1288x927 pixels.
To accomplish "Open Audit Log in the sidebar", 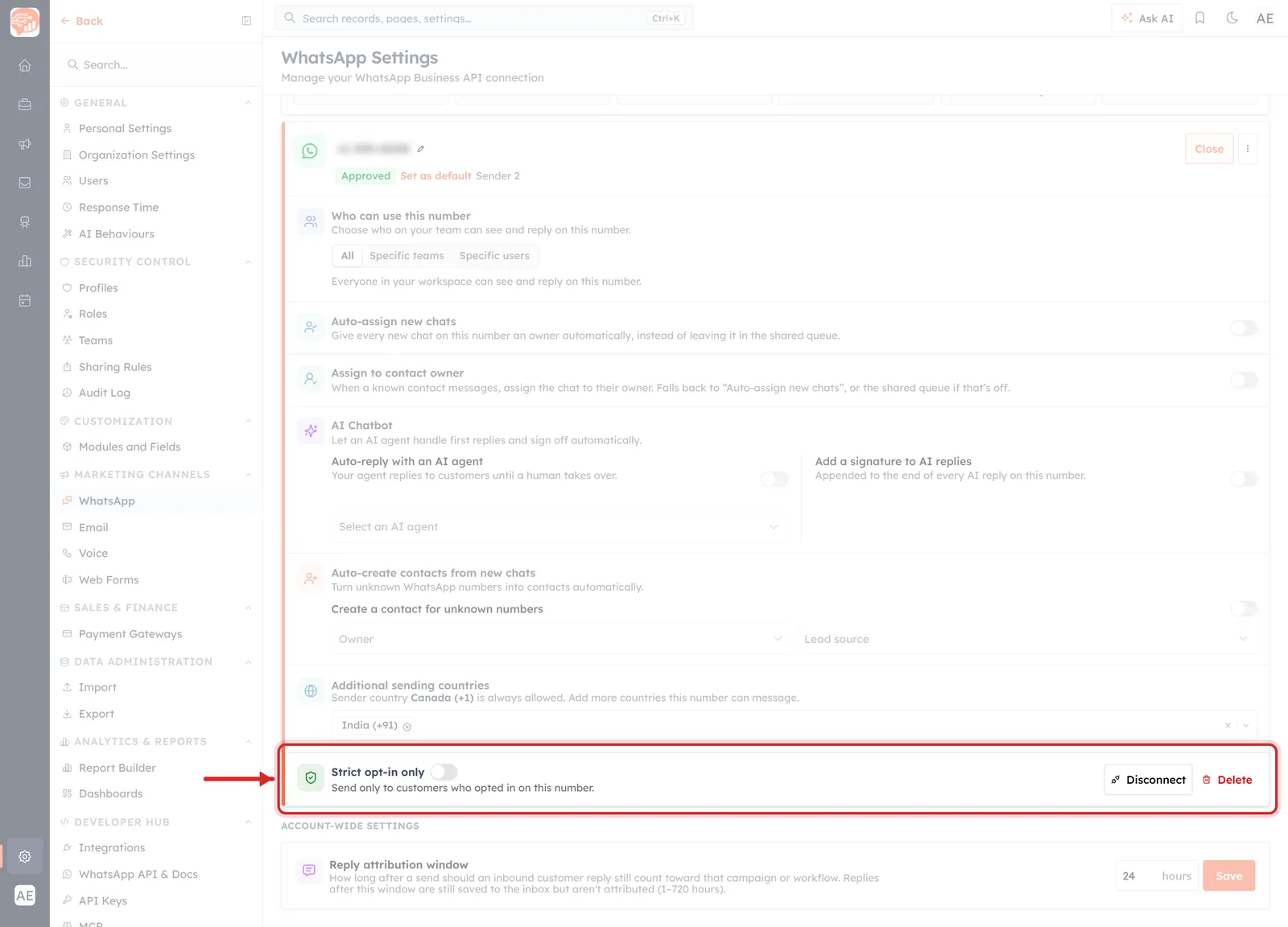I will pyautogui.click(x=105, y=393).
